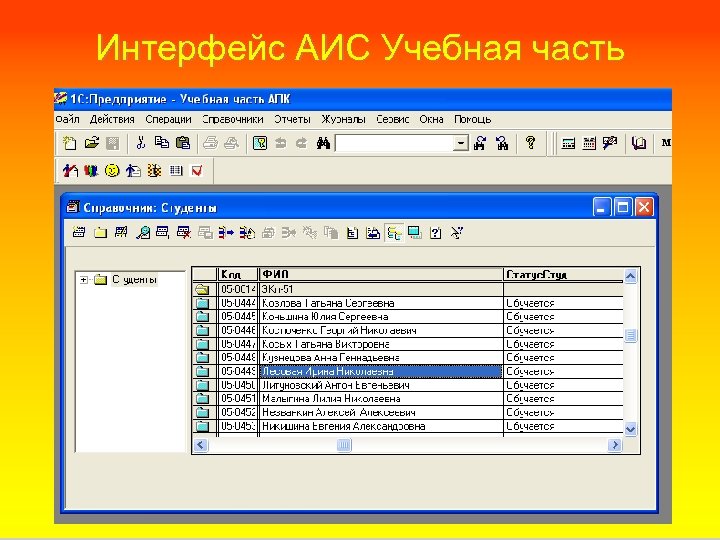Screen dimensions: 720x540
Task: Click the scroll right arrow of the table
Action: tap(614, 445)
